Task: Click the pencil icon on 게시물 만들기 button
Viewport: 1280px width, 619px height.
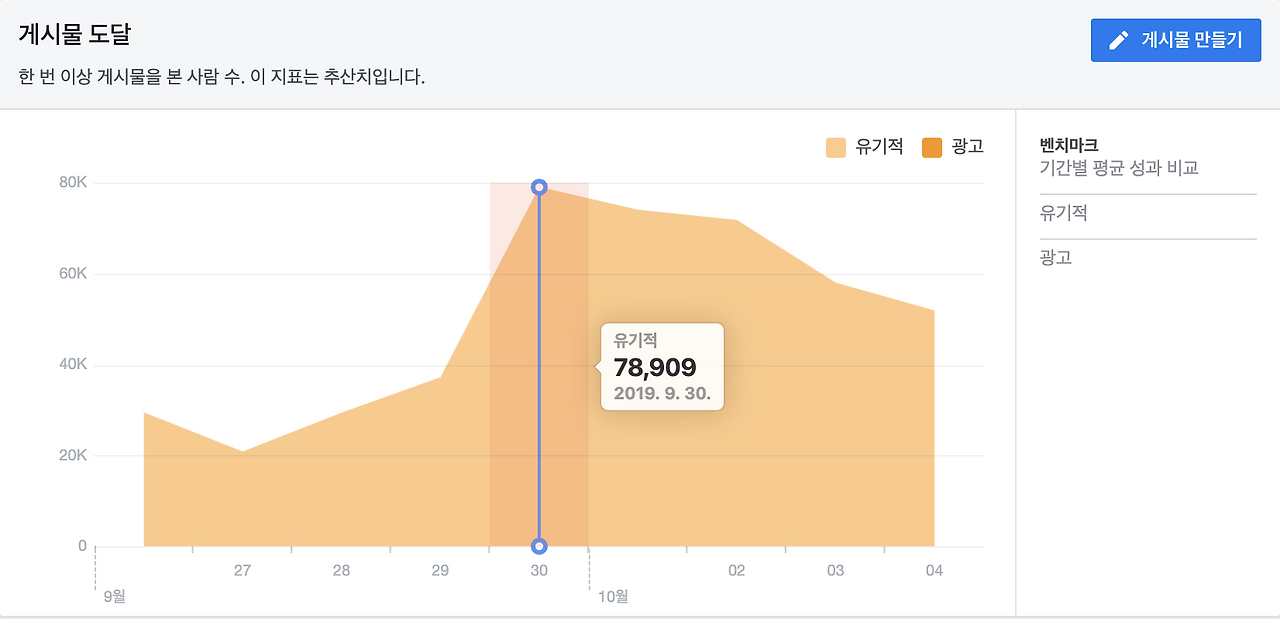Action: pyautogui.click(x=1118, y=41)
